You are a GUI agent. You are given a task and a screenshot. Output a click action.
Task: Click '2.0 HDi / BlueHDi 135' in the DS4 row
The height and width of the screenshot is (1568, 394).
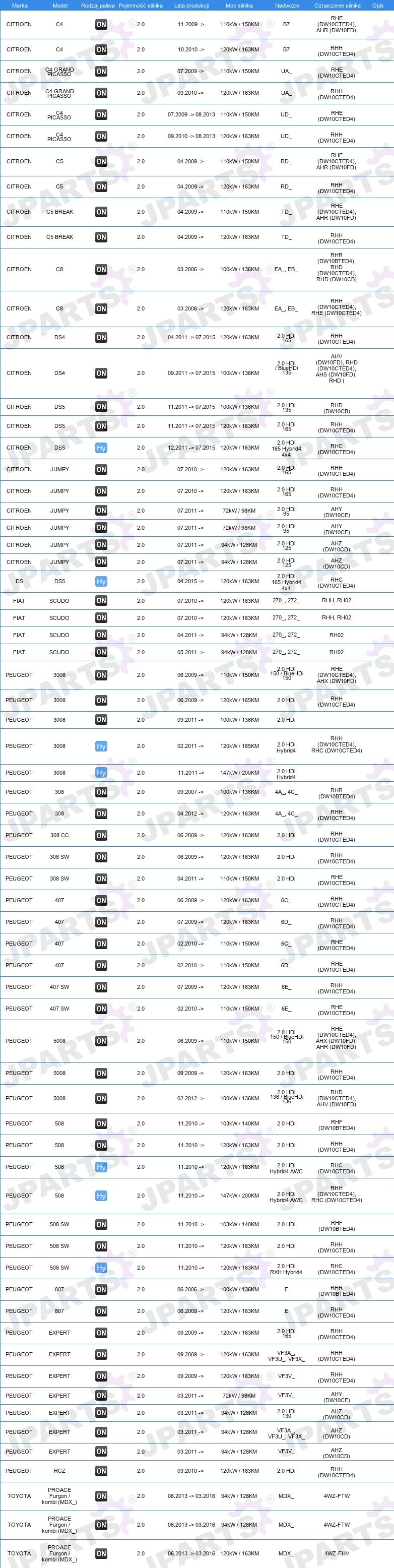coord(286,367)
